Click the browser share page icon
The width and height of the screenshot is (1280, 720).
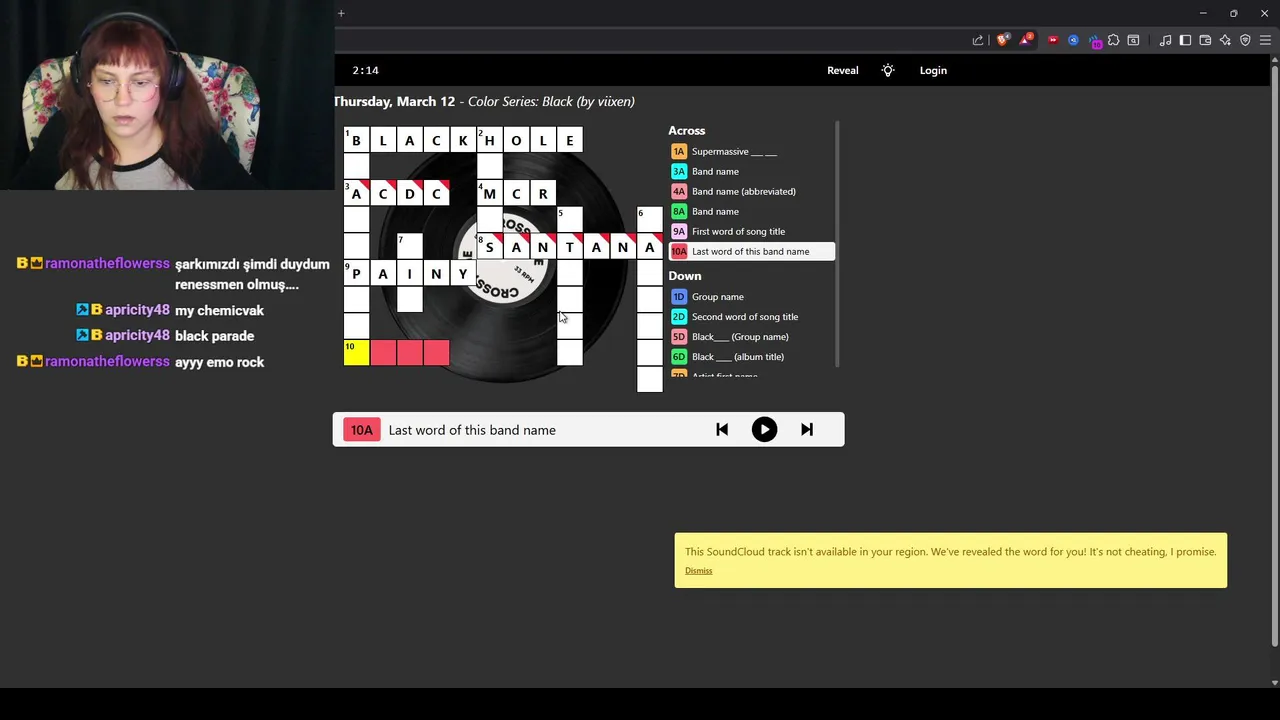pos(978,40)
